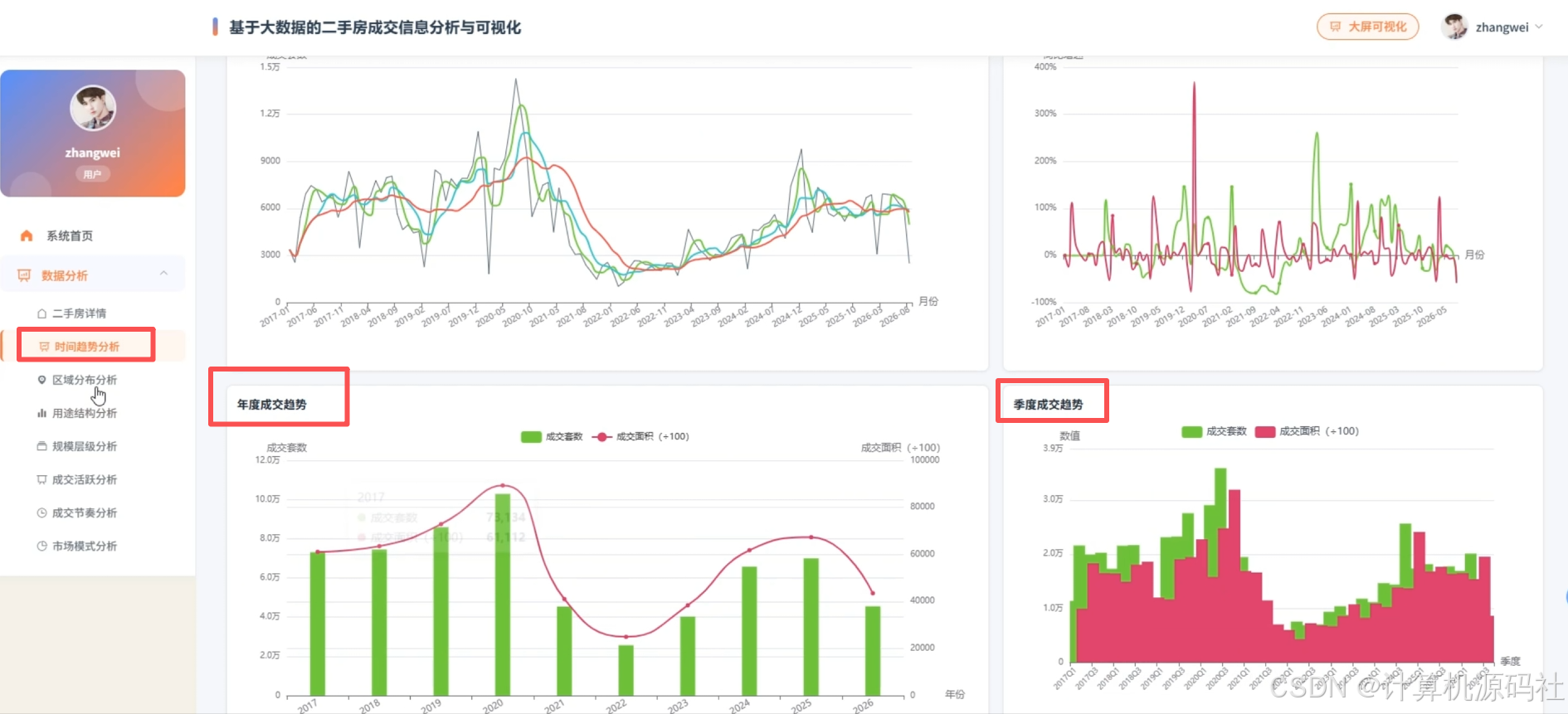Open the zhangwei user dropdown arrow

click(x=1539, y=27)
